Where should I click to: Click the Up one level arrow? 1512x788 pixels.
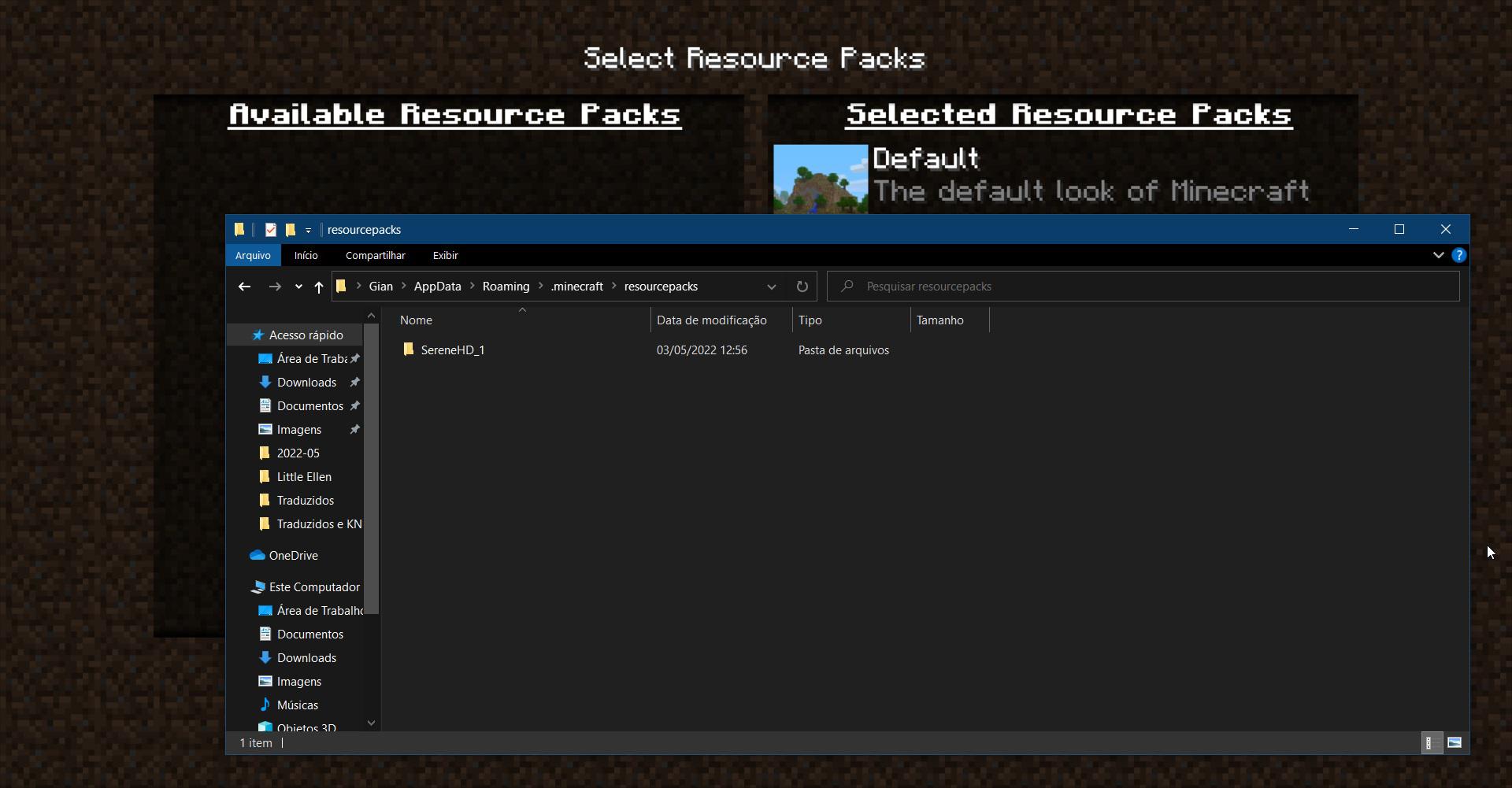coord(318,287)
